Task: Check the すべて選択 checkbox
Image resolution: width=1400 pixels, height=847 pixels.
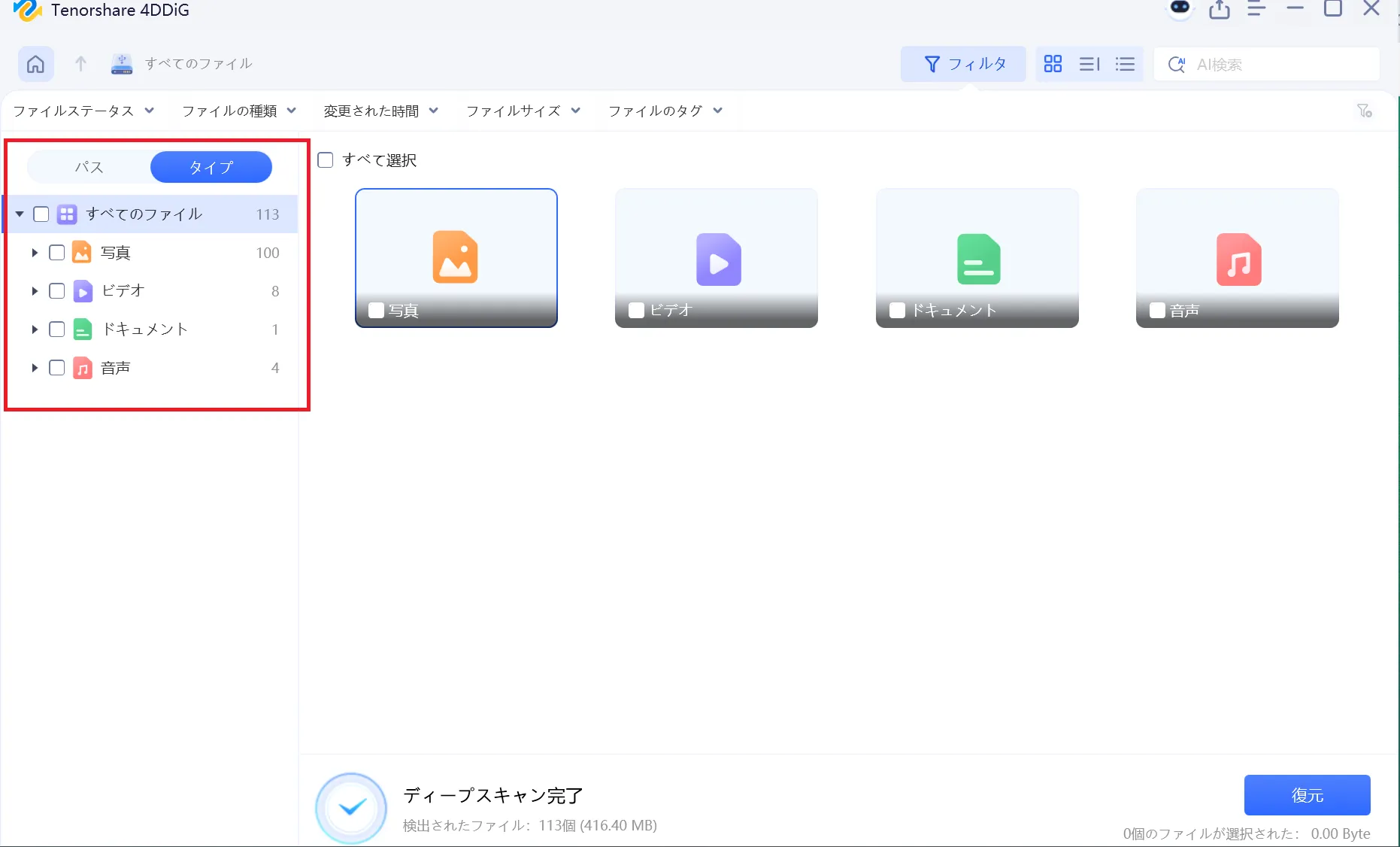Action: (x=326, y=160)
